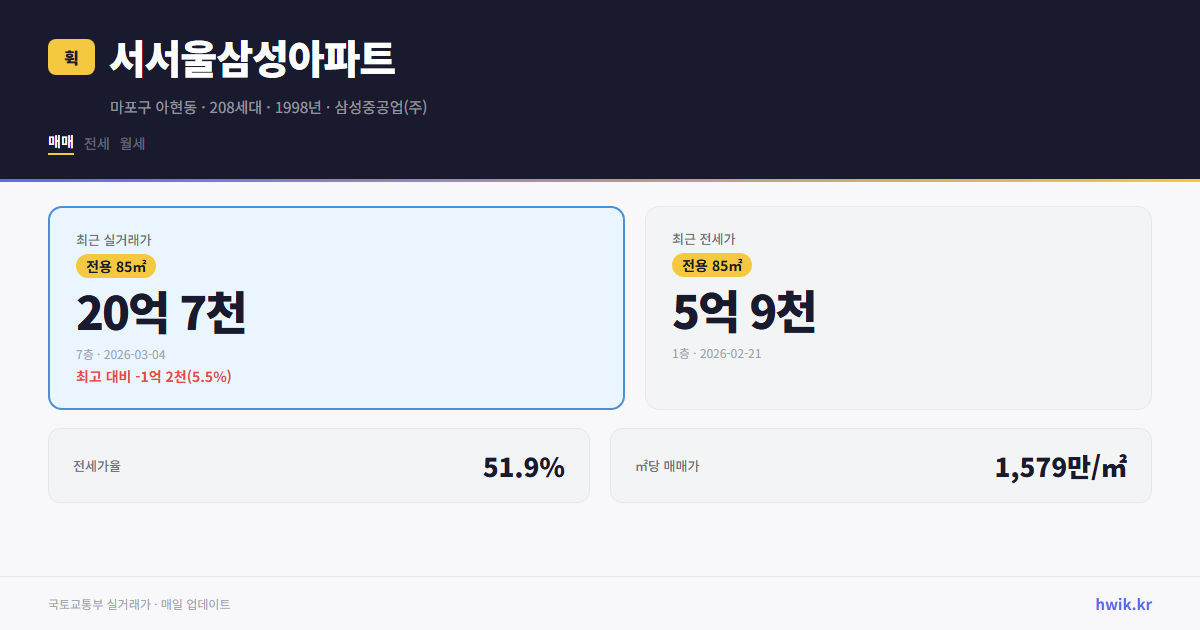Open the ㎡당 매매가 1,579만 panel
1200x630 pixels.
pos(880,465)
